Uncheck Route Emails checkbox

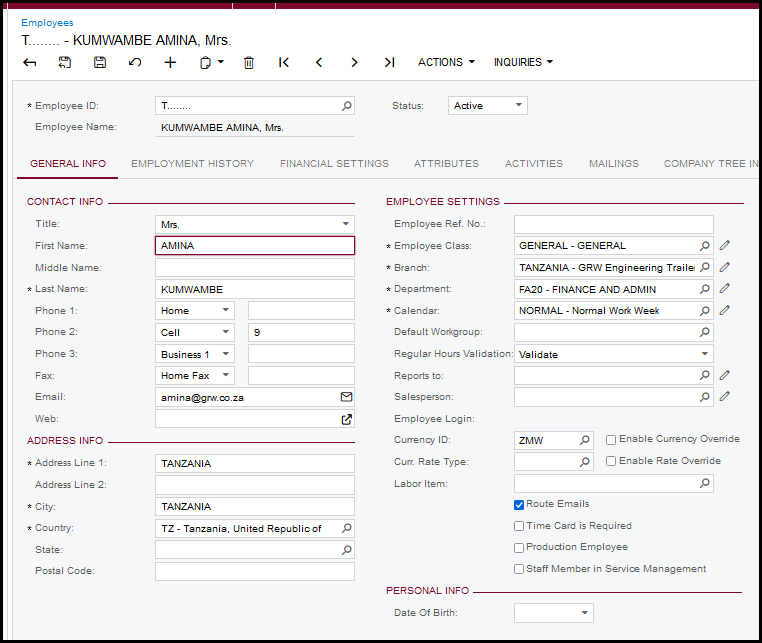[x=519, y=505]
